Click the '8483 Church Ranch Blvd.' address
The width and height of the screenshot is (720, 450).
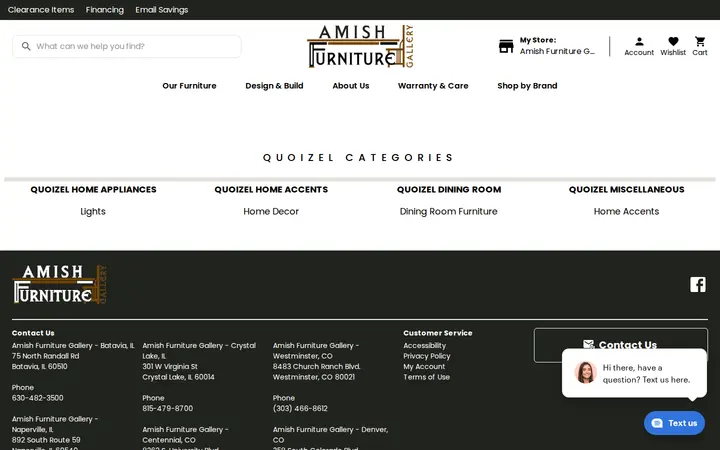point(316,367)
